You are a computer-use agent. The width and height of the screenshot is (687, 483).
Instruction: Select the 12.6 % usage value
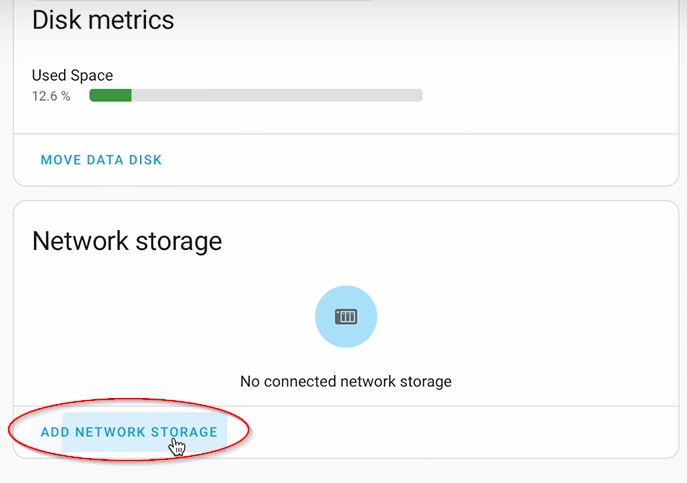(51, 96)
